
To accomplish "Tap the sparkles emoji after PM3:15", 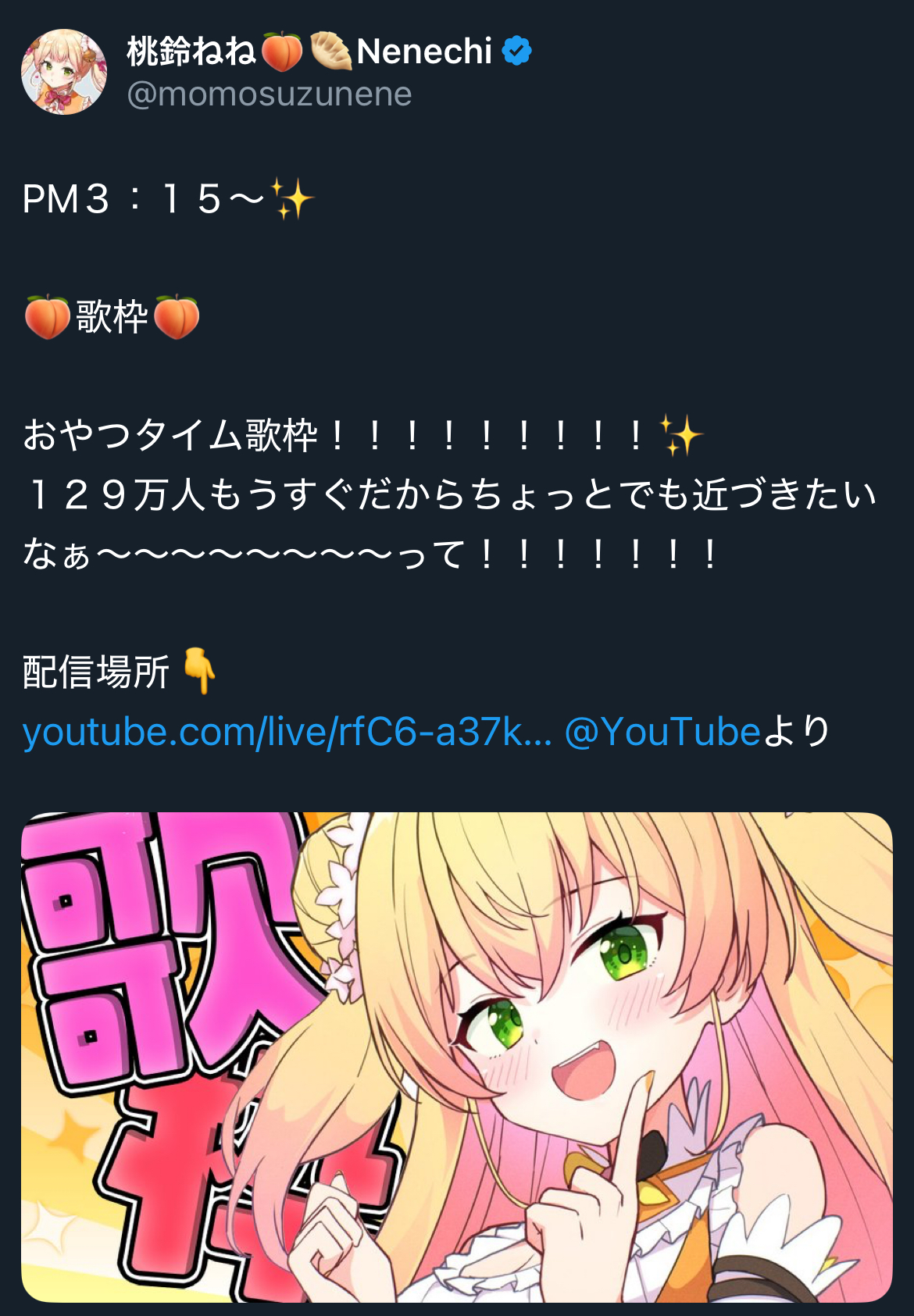I will click(x=291, y=198).
